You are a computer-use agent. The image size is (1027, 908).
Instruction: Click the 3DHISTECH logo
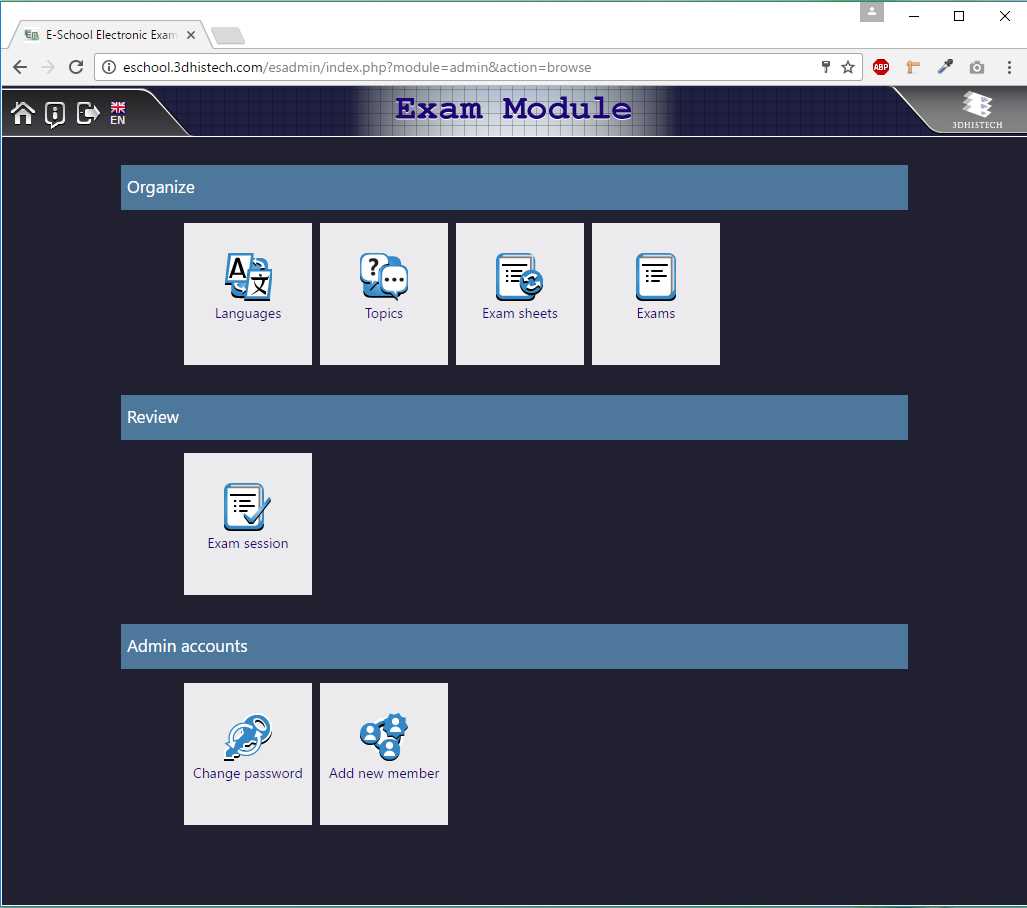coord(977,111)
